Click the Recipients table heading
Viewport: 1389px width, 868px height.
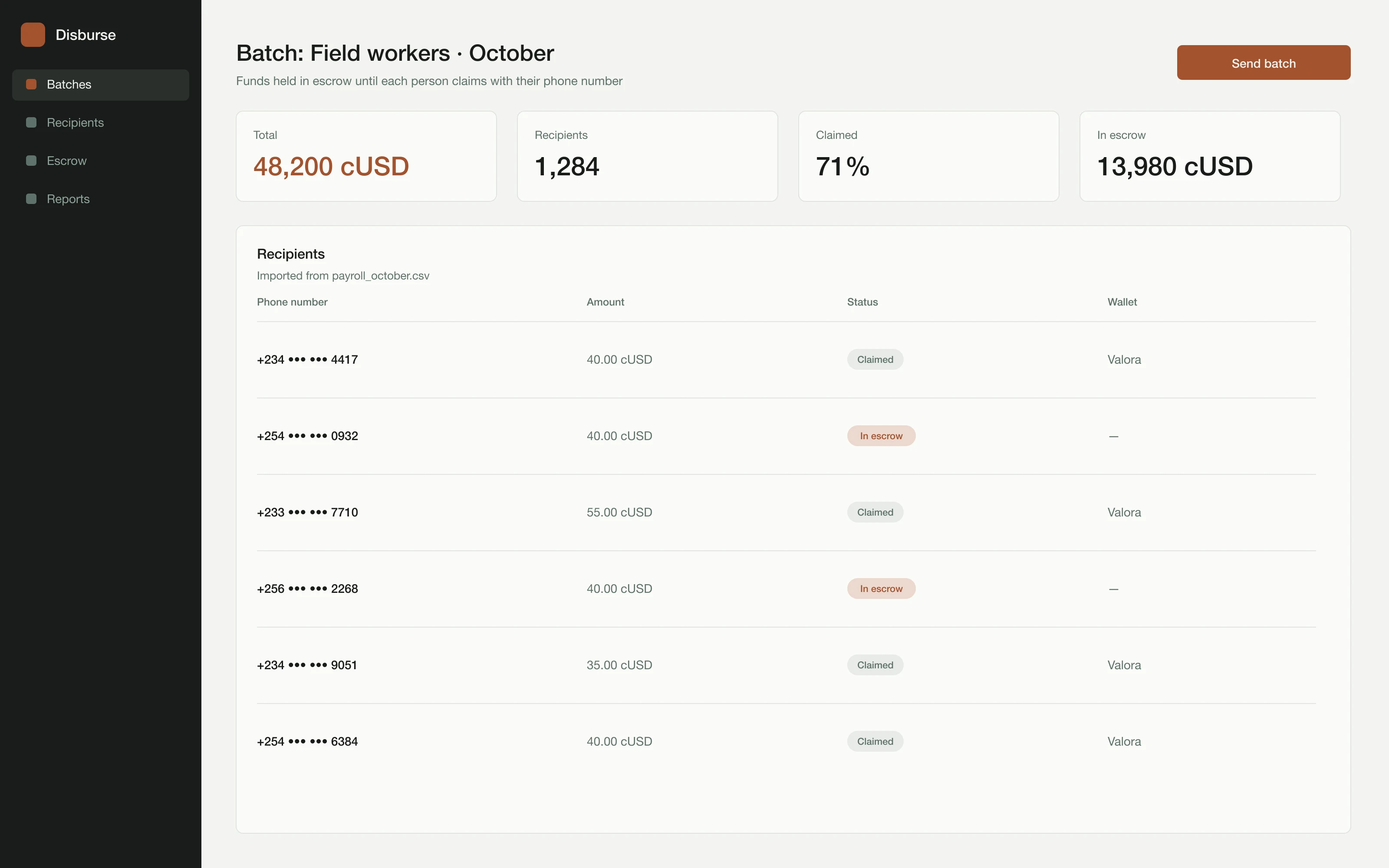290,254
